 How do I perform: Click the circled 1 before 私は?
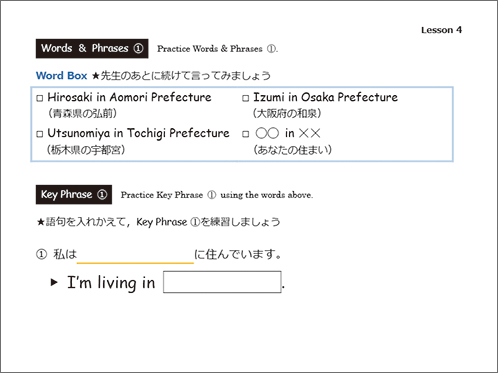pyautogui.click(x=41, y=255)
